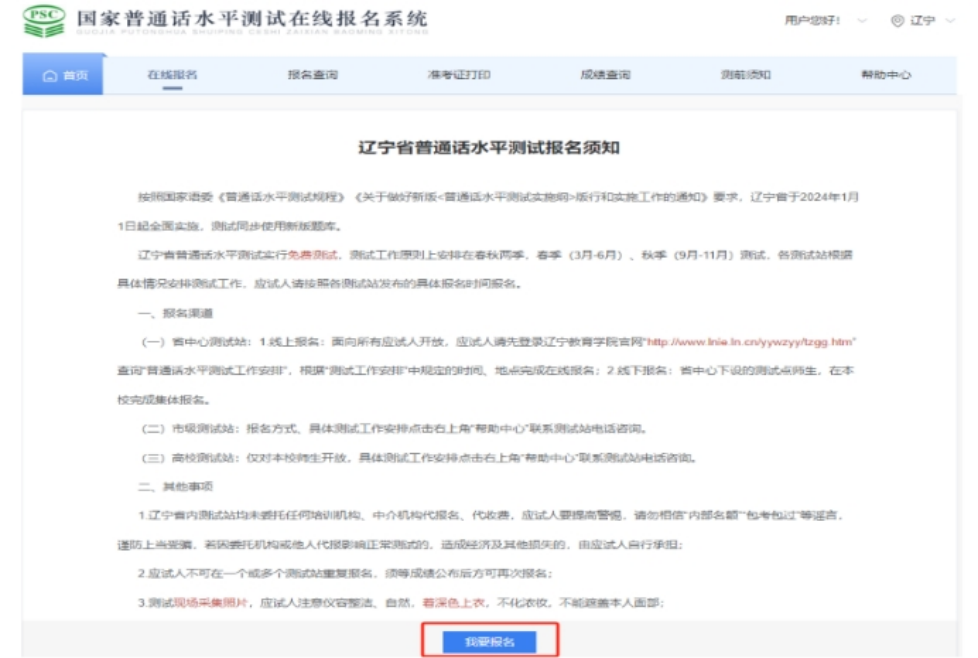
Task: Click the 用户您好 greeting text
Action: point(812,21)
